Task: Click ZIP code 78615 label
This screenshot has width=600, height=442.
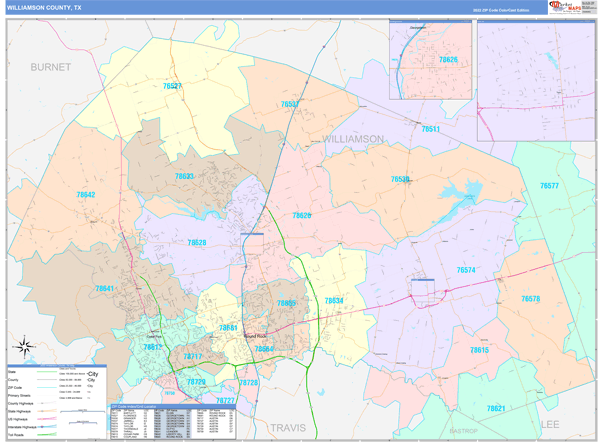Action: (x=479, y=350)
